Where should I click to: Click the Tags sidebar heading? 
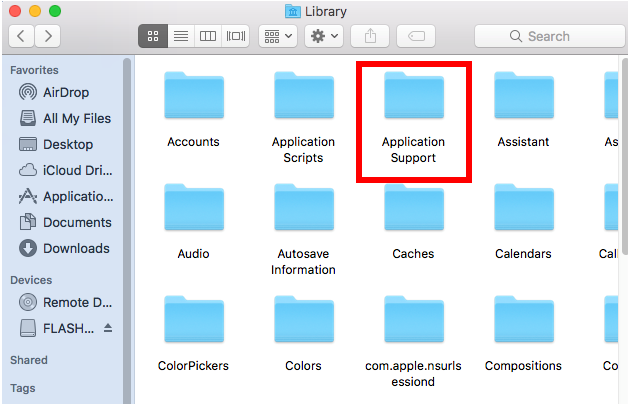coord(23,388)
